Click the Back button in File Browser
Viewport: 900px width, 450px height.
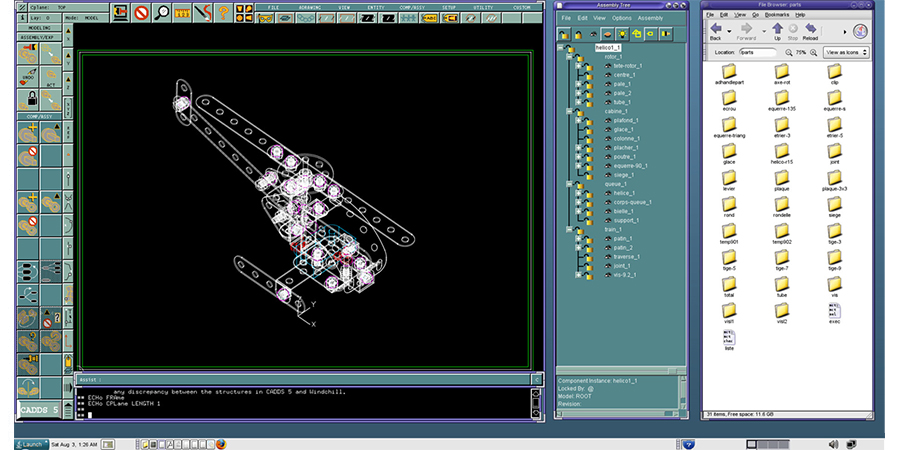[716, 34]
